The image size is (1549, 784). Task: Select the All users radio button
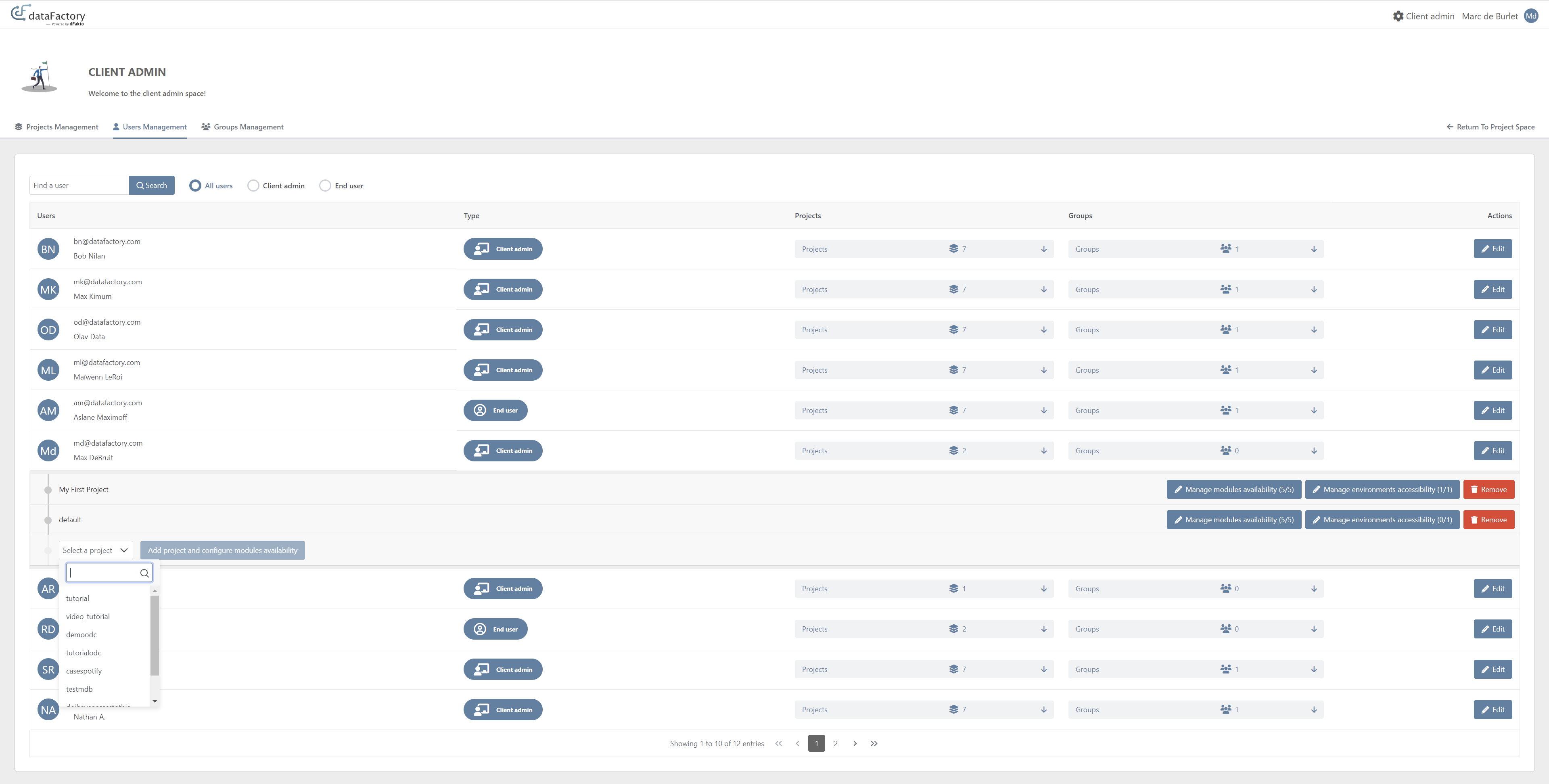(x=195, y=186)
